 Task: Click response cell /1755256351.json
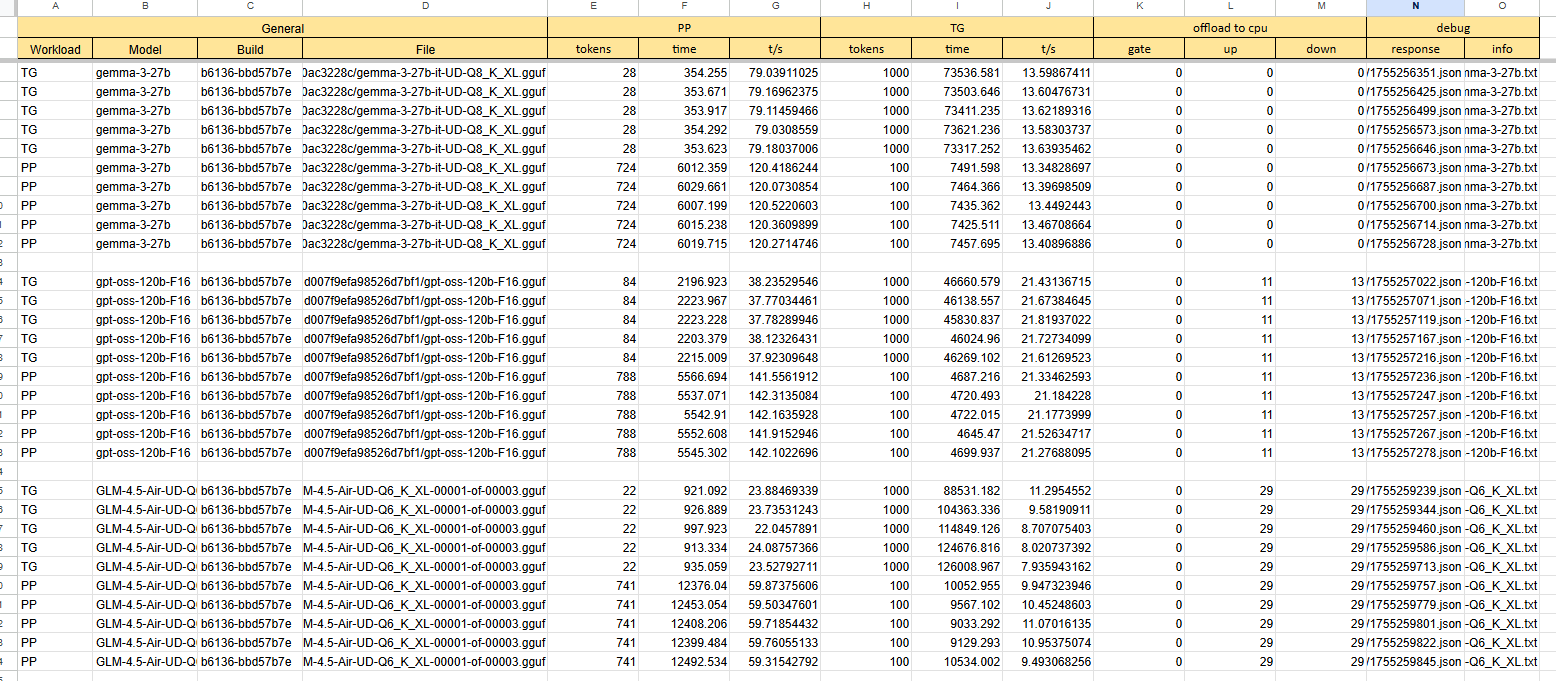pyautogui.click(x=1415, y=72)
